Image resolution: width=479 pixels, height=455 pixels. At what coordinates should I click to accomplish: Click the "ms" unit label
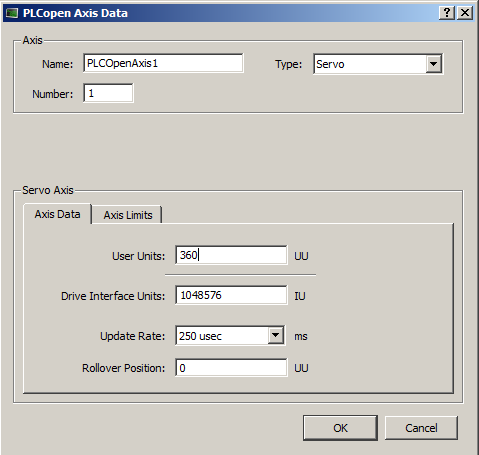301,336
